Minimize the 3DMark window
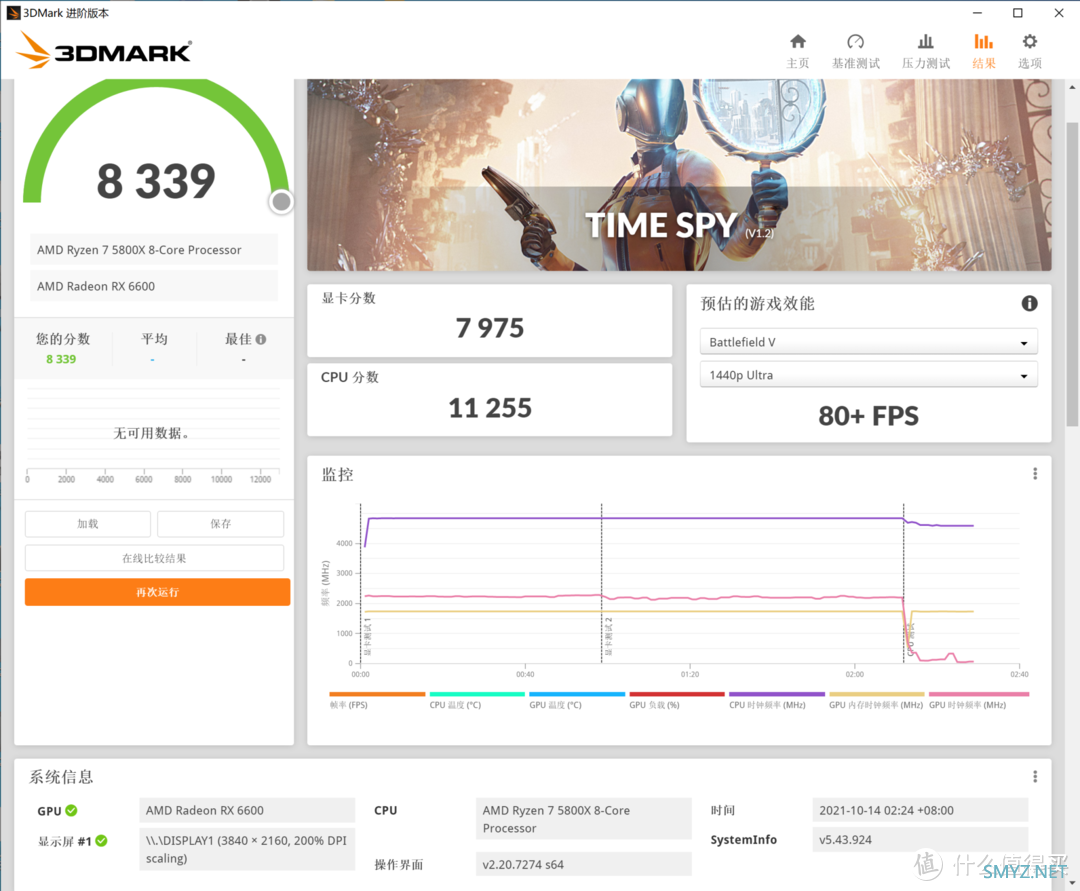 pos(977,13)
